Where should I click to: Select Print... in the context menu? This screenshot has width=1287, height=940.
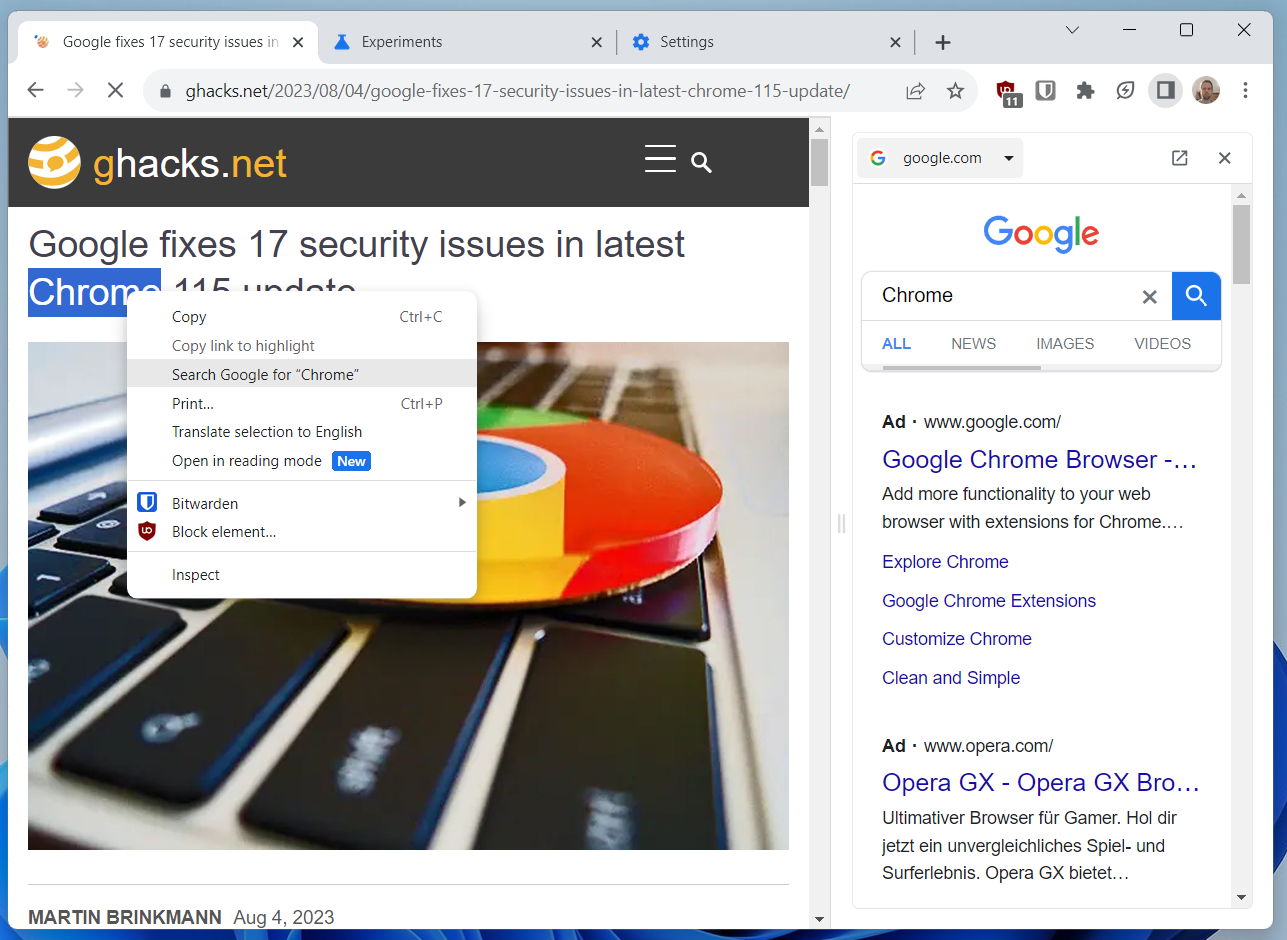pos(302,404)
